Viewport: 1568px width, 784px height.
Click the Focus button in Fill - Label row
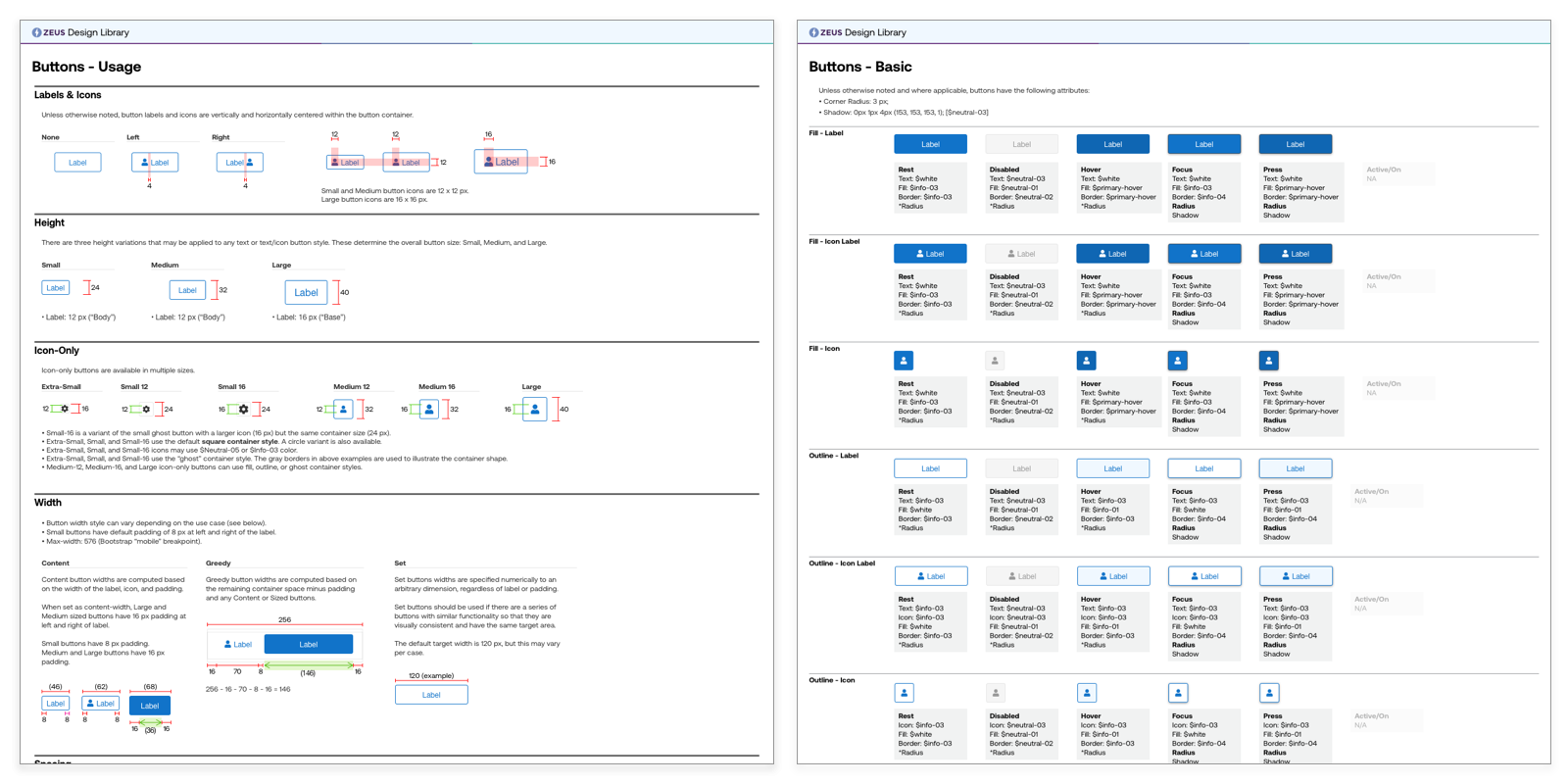point(1204,144)
